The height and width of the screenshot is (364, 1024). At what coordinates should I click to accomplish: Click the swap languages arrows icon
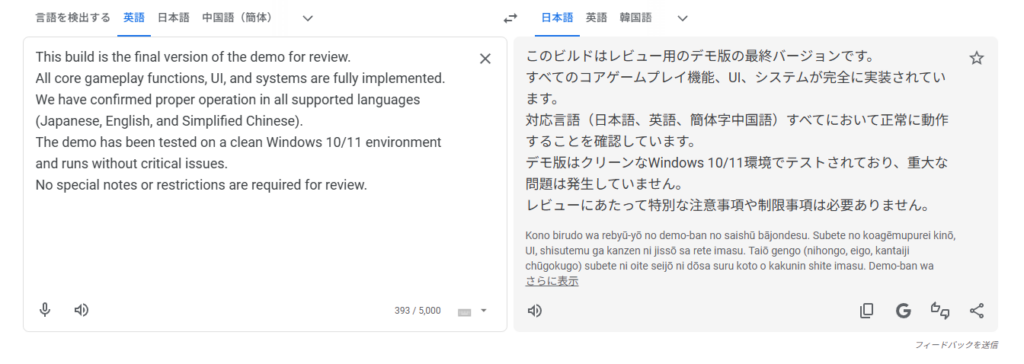[x=510, y=19]
